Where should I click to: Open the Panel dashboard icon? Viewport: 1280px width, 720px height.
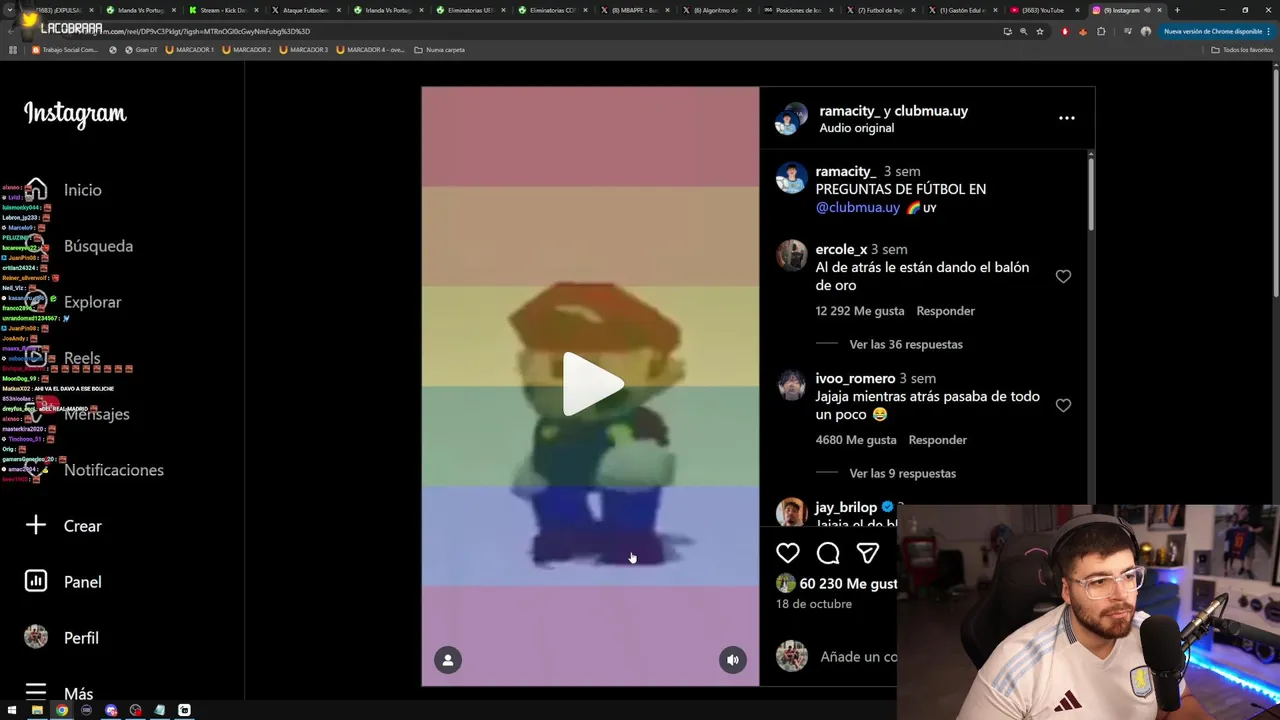pyautogui.click(x=36, y=581)
